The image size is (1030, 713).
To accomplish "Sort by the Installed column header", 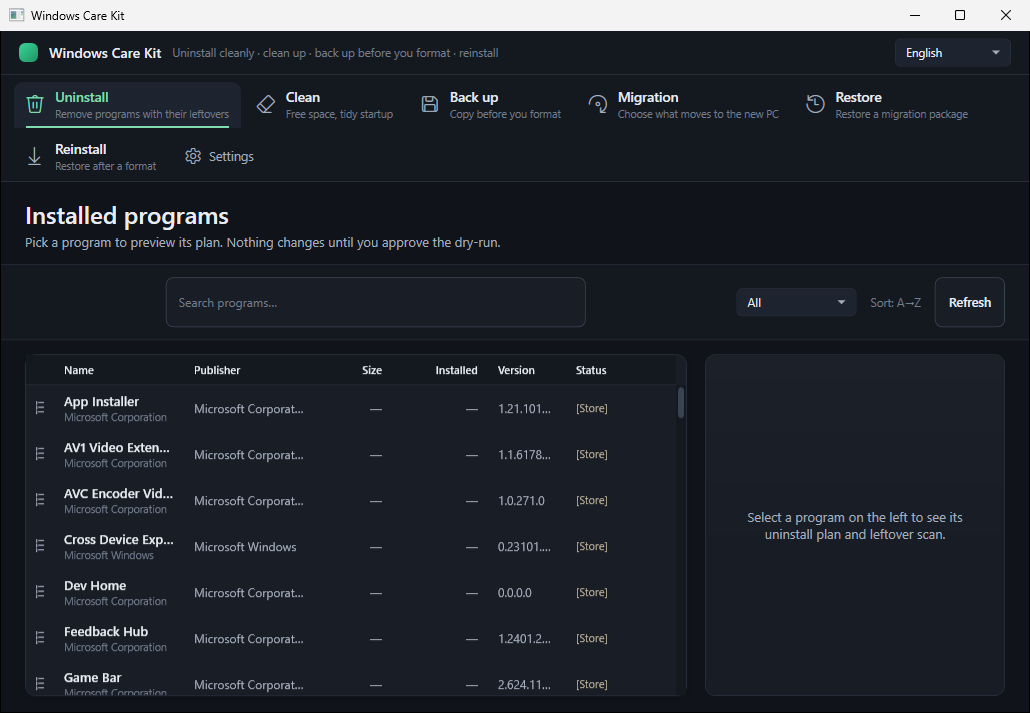I will click(x=457, y=370).
